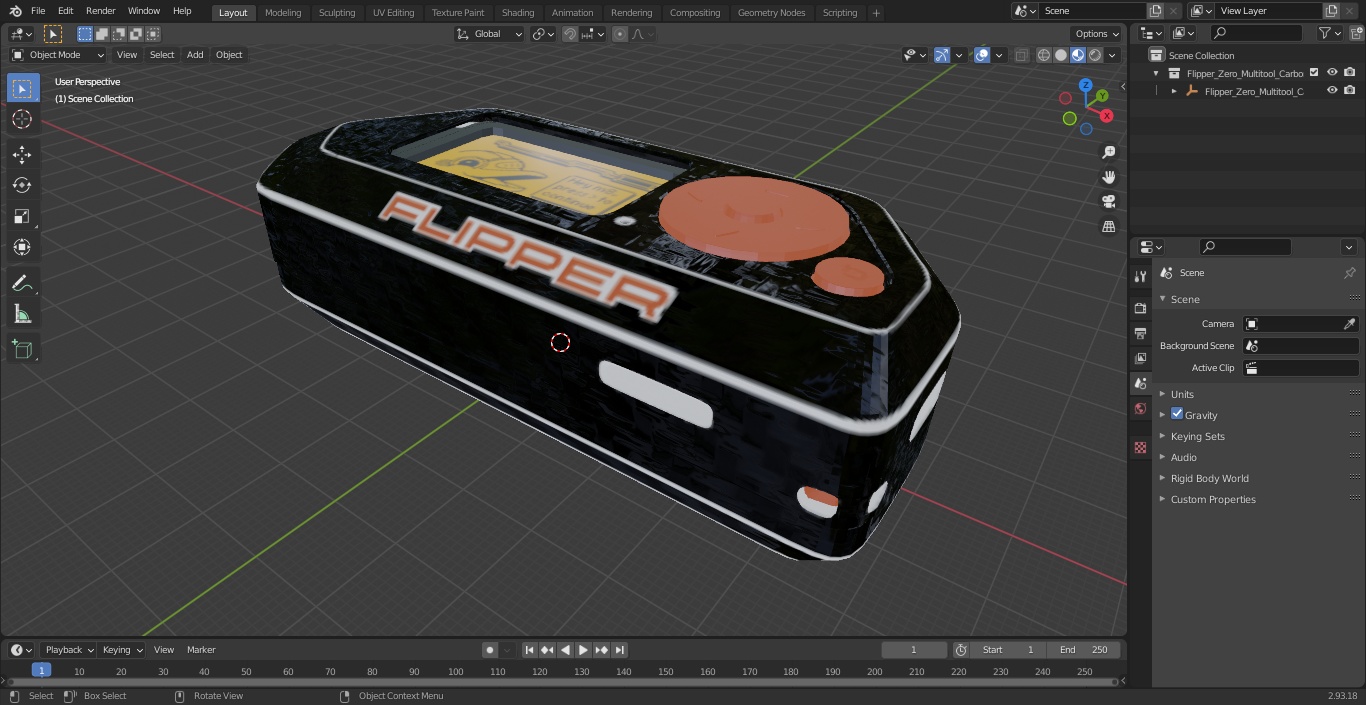Select the Select Box tool
Image resolution: width=1366 pixels, height=705 pixels.
tap(22, 89)
